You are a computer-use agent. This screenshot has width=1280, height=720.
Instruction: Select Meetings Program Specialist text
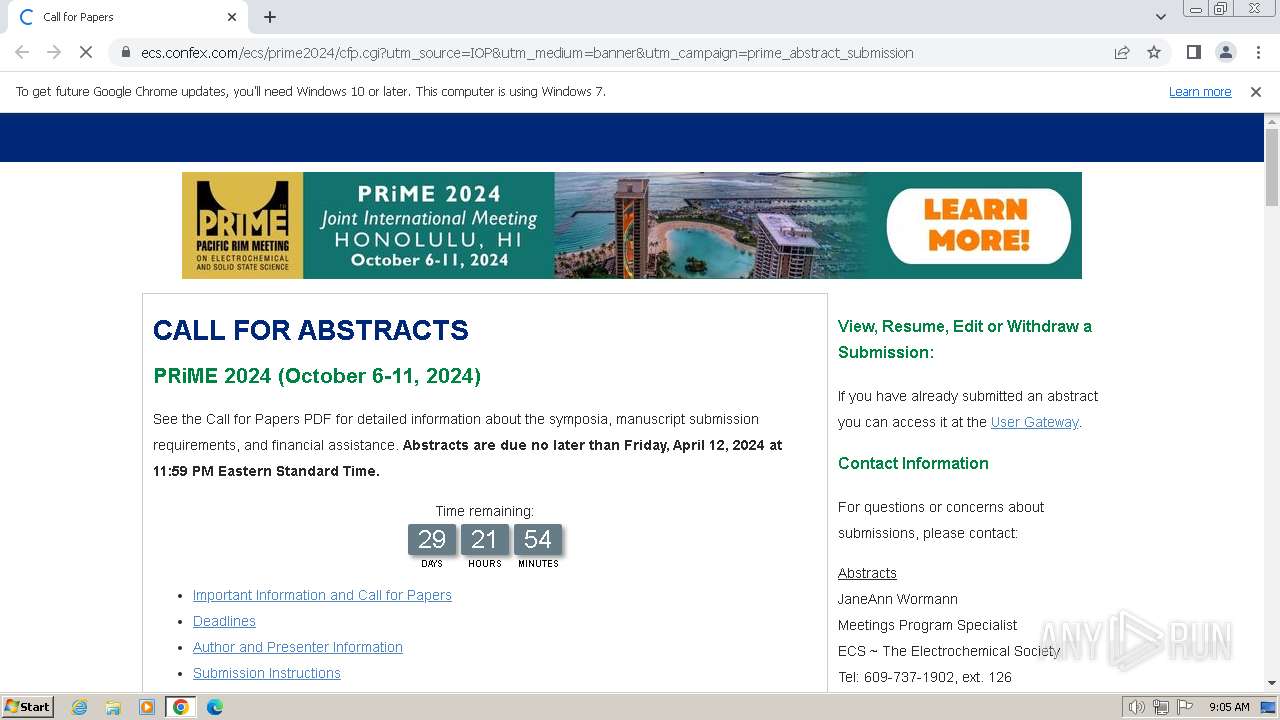click(x=928, y=625)
